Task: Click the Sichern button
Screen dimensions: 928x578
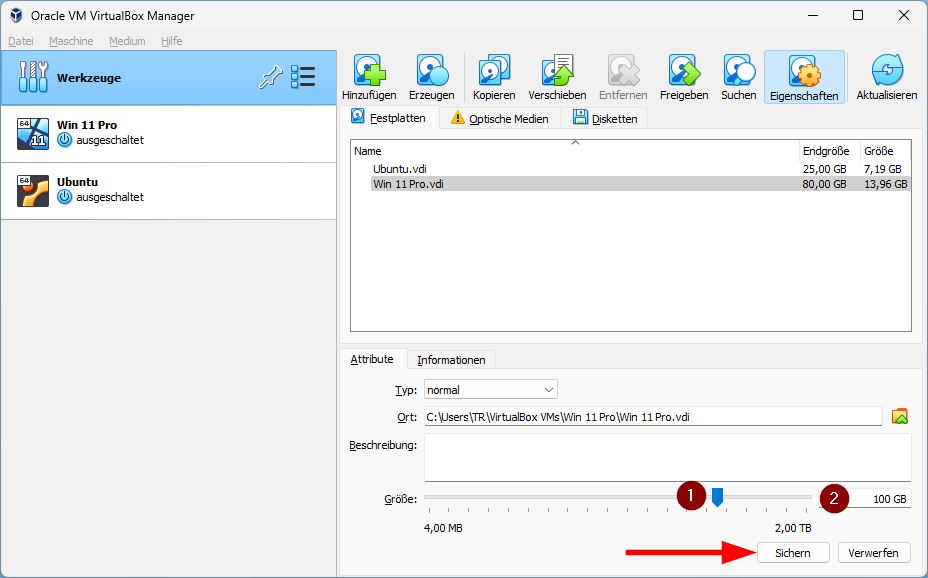Action: pyautogui.click(x=793, y=552)
